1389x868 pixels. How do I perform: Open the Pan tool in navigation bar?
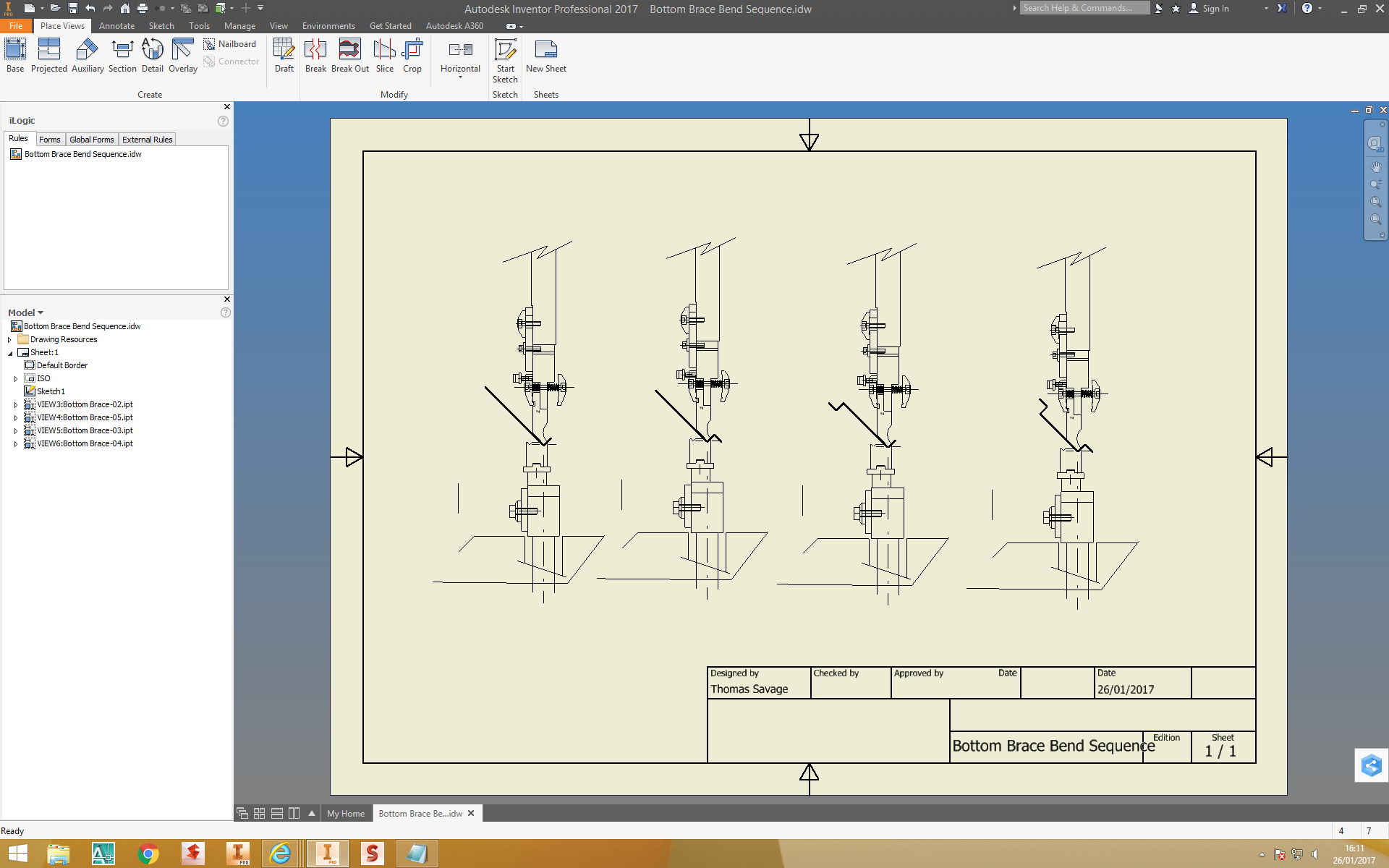pos(1375,167)
